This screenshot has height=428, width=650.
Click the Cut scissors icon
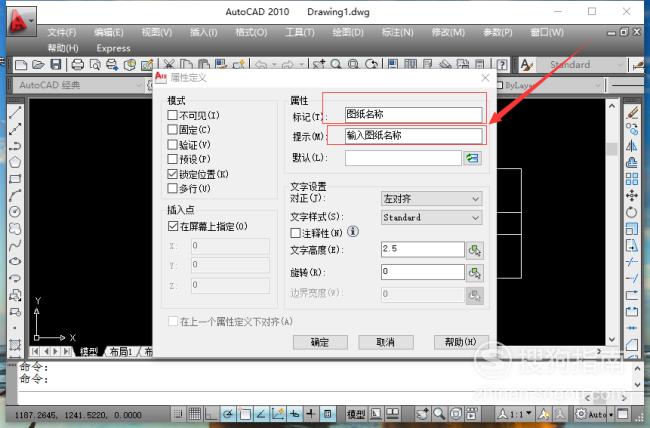coord(168,65)
